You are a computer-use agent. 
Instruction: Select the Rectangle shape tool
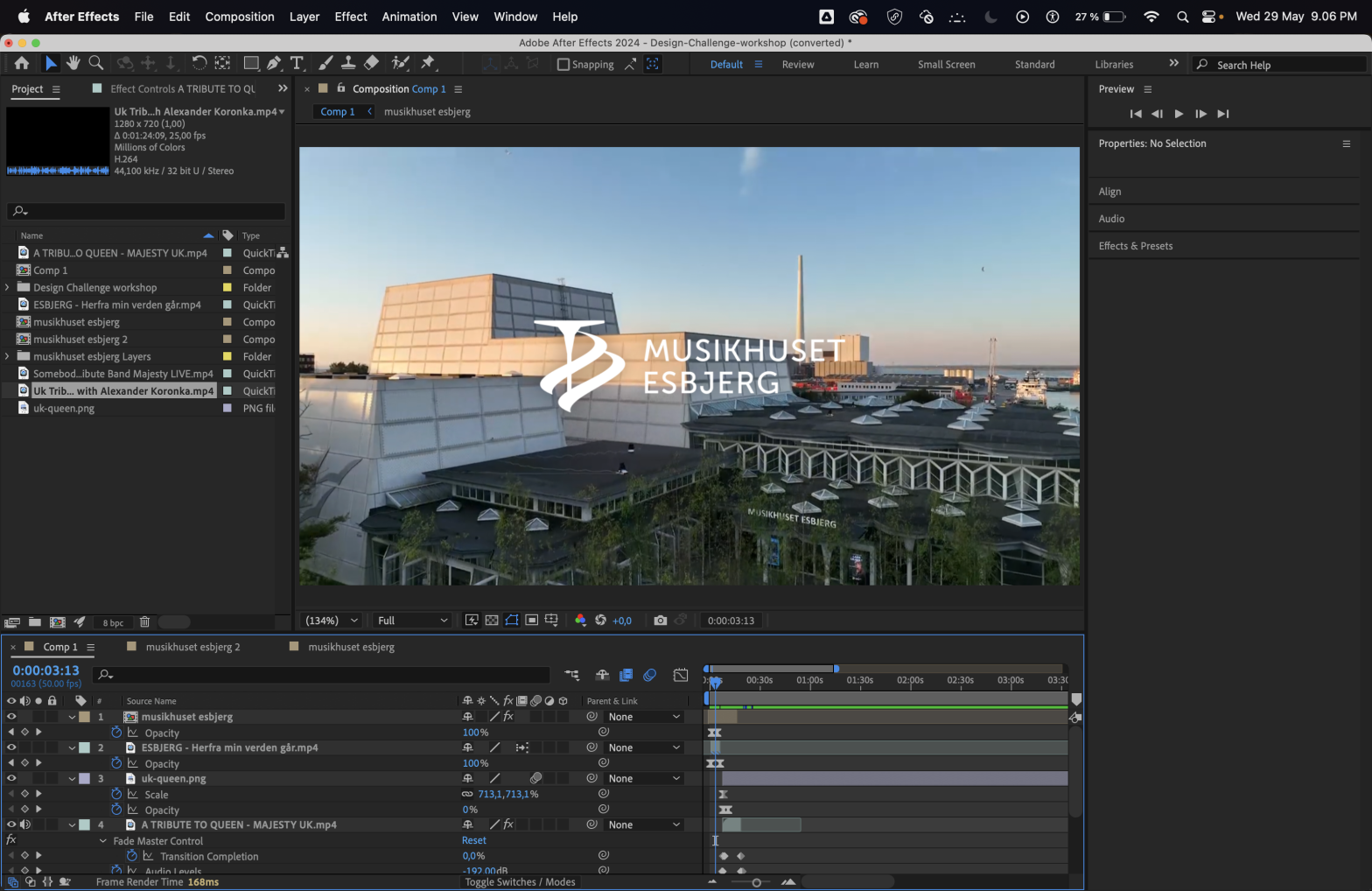coord(251,63)
